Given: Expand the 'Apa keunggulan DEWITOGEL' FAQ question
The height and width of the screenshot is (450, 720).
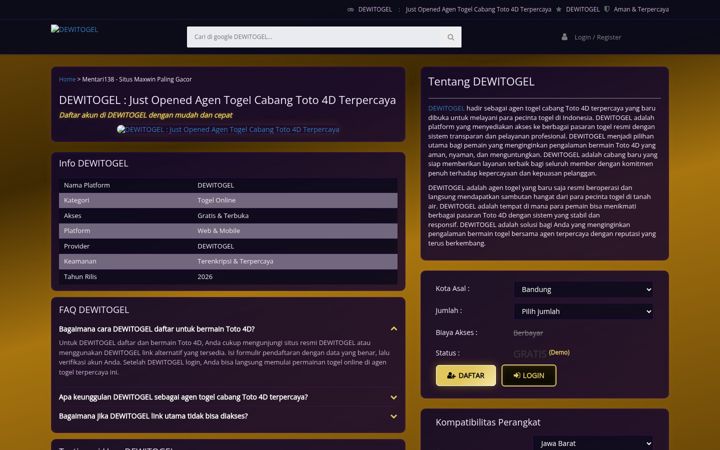Looking at the screenshot, I should 228,397.
